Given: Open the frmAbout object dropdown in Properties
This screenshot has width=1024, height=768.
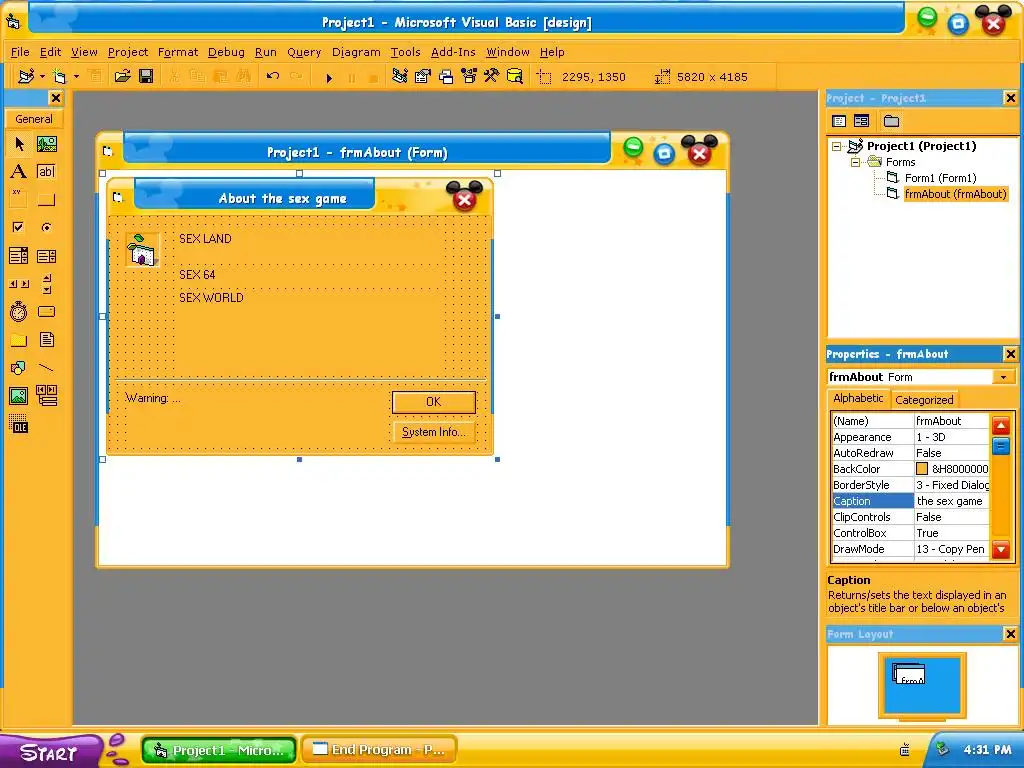Looking at the screenshot, I should [1003, 377].
